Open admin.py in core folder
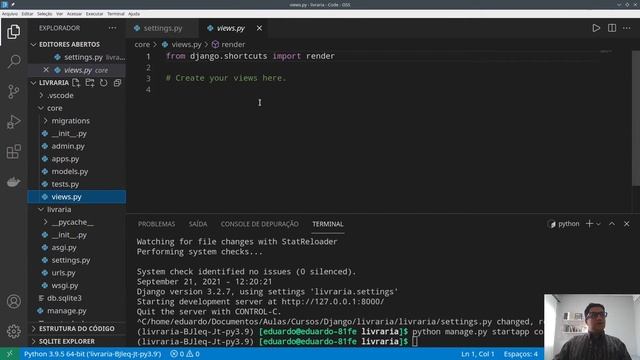Screen dimensions: 640x360 tap(68, 146)
